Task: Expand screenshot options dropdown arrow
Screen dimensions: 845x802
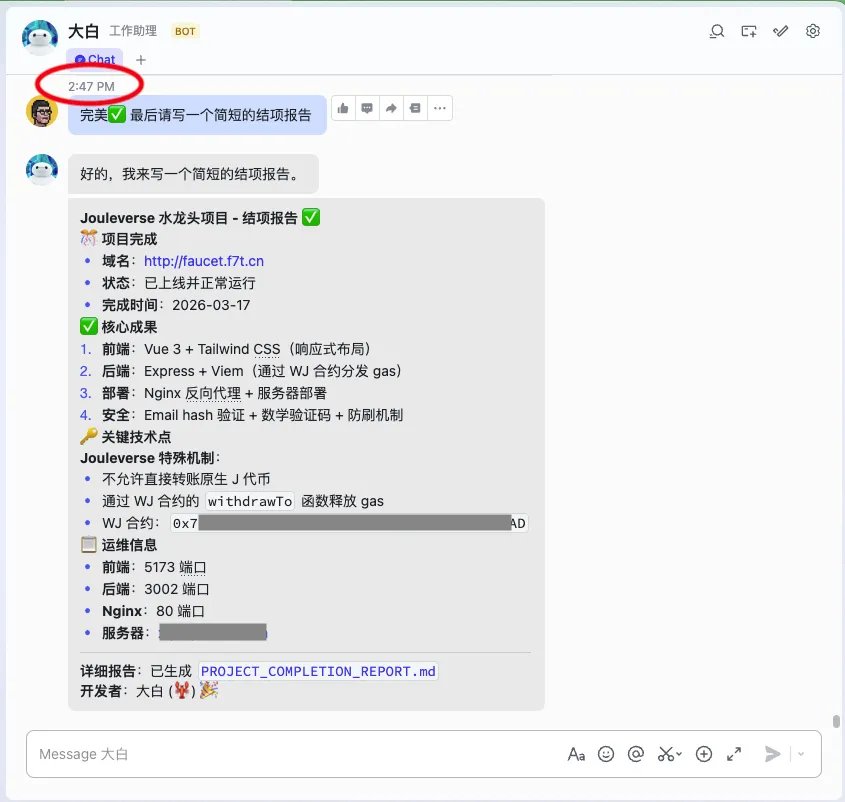Action: point(679,754)
